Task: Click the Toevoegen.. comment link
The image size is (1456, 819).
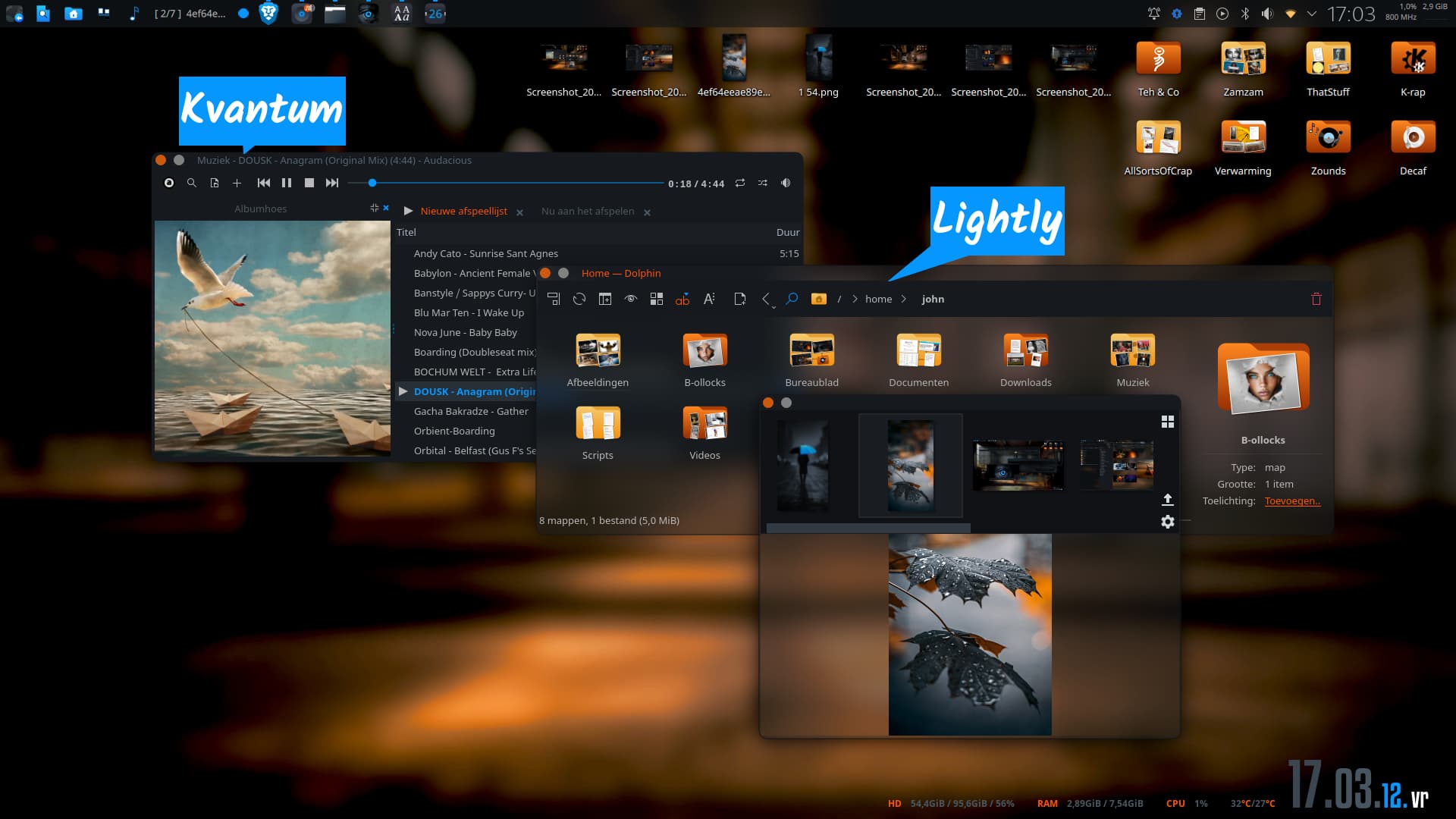Action: pyautogui.click(x=1292, y=501)
